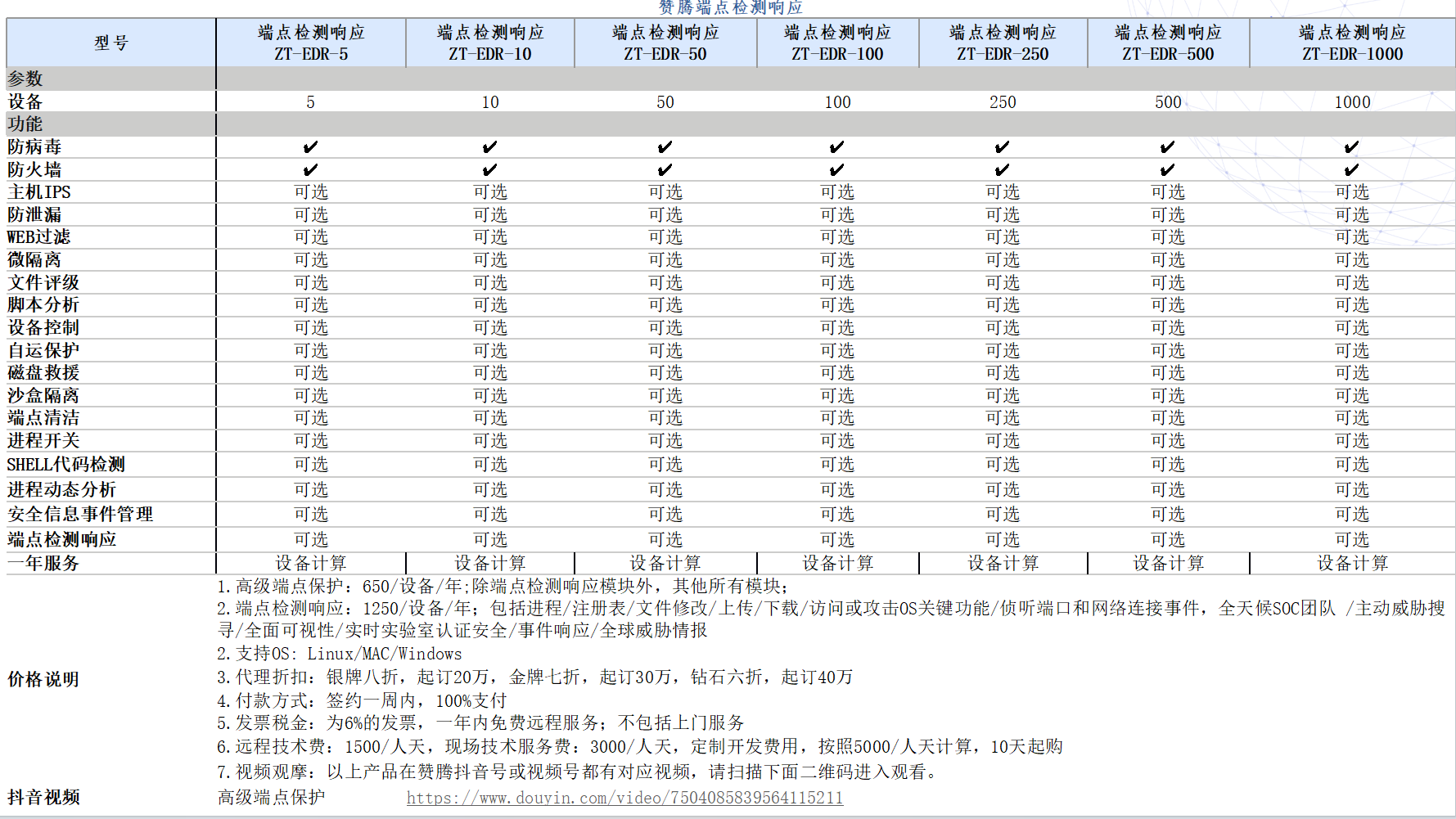Click the 防火墙 checkmark under ZT-EDR-500
This screenshot has width=1456, height=819.
[1167, 170]
